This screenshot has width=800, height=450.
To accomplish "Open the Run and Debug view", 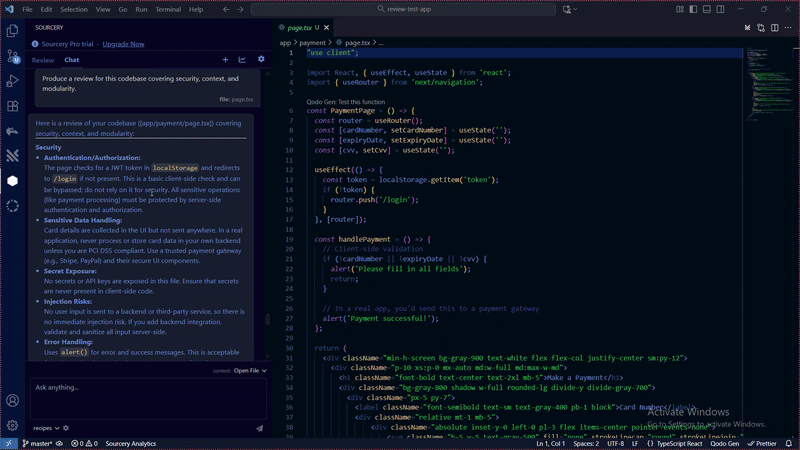I will 12,81.
